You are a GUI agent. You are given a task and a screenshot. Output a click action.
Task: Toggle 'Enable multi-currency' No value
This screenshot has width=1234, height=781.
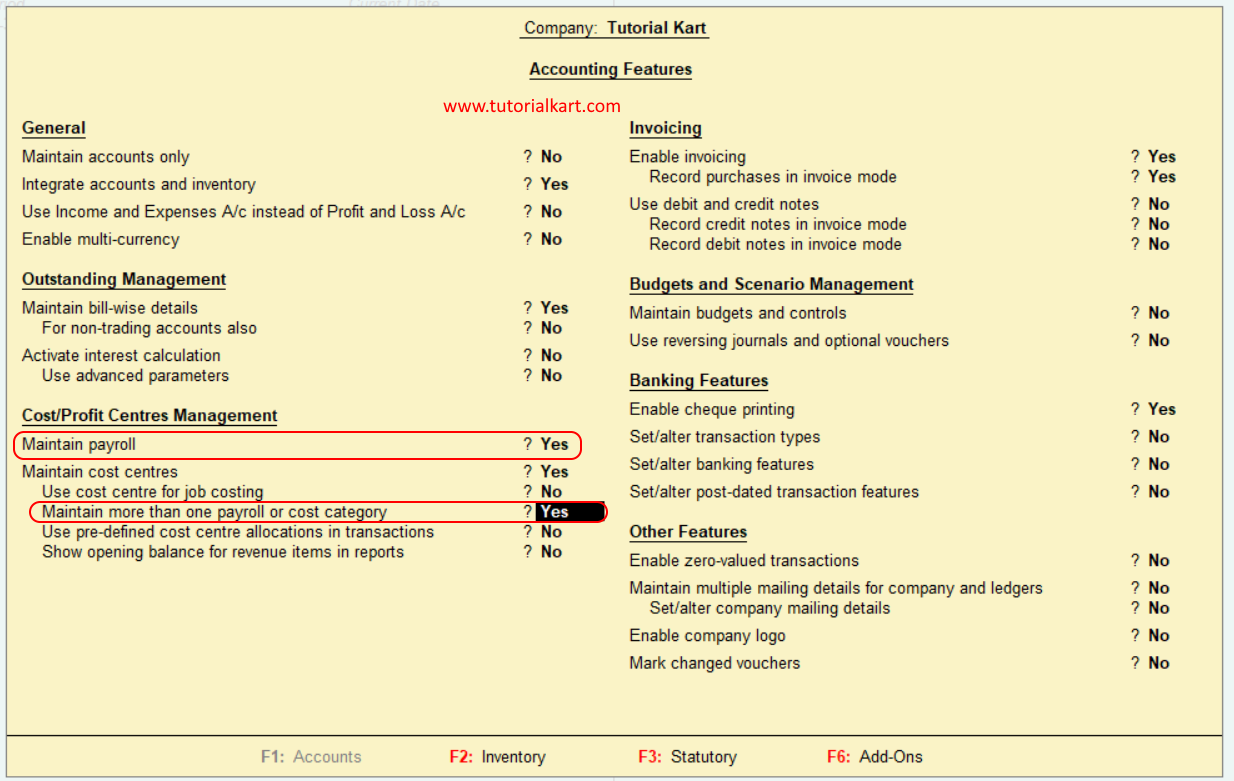(551, 239)
